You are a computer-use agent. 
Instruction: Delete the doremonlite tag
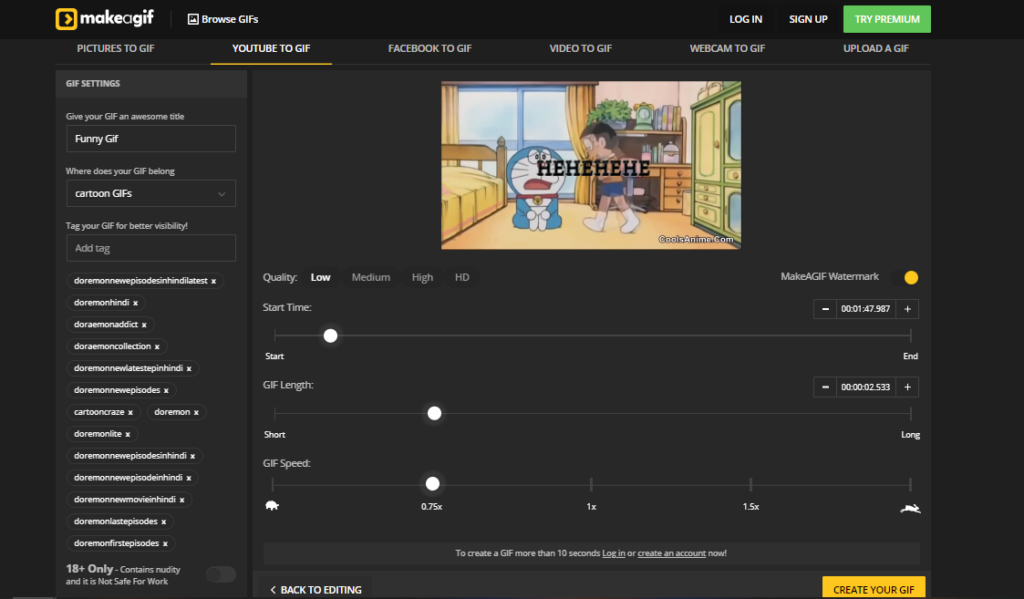coord(127,434)
